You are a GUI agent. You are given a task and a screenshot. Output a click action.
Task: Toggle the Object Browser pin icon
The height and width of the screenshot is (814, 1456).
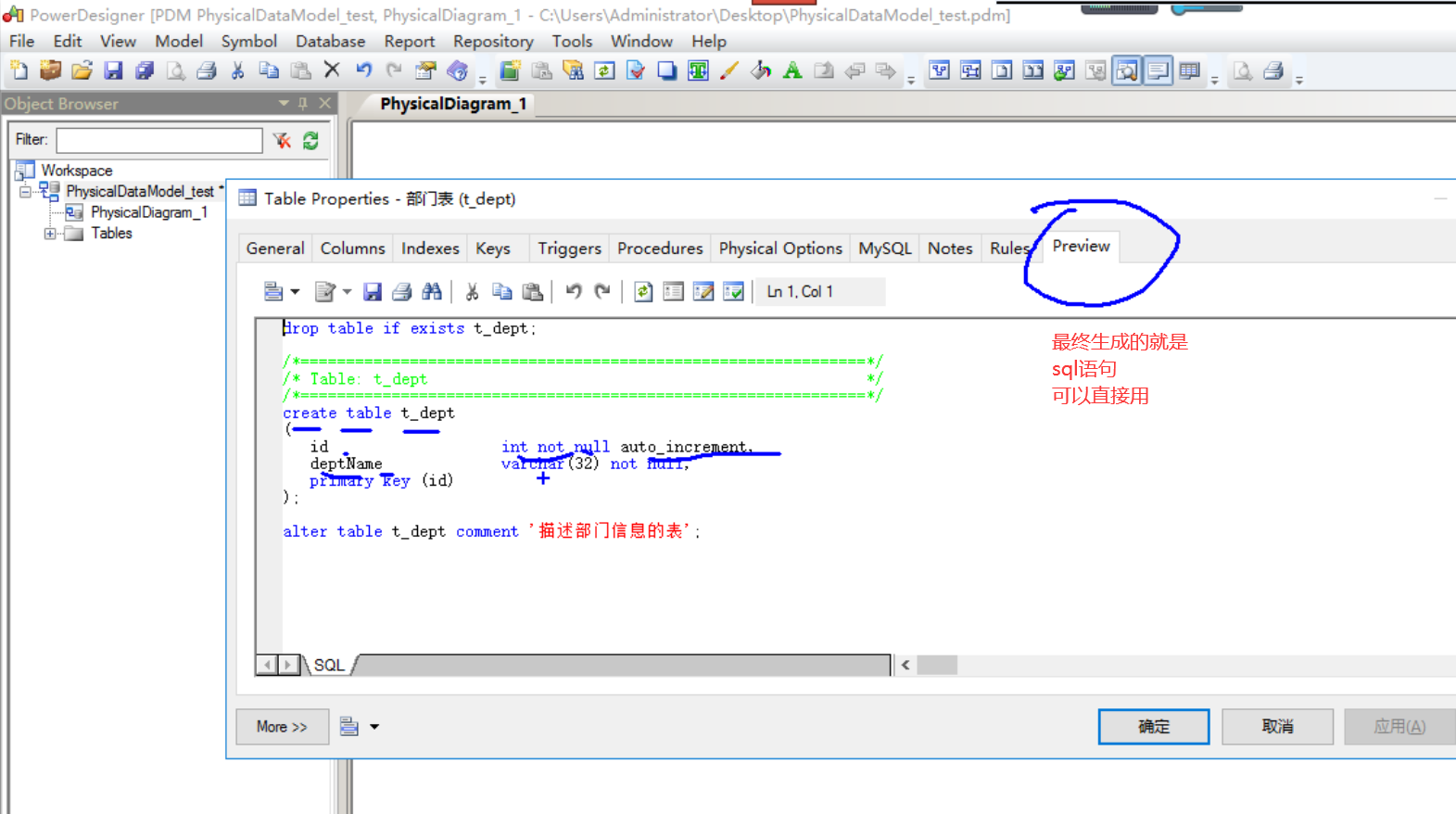pyautogui.click(x=303, y=104)
